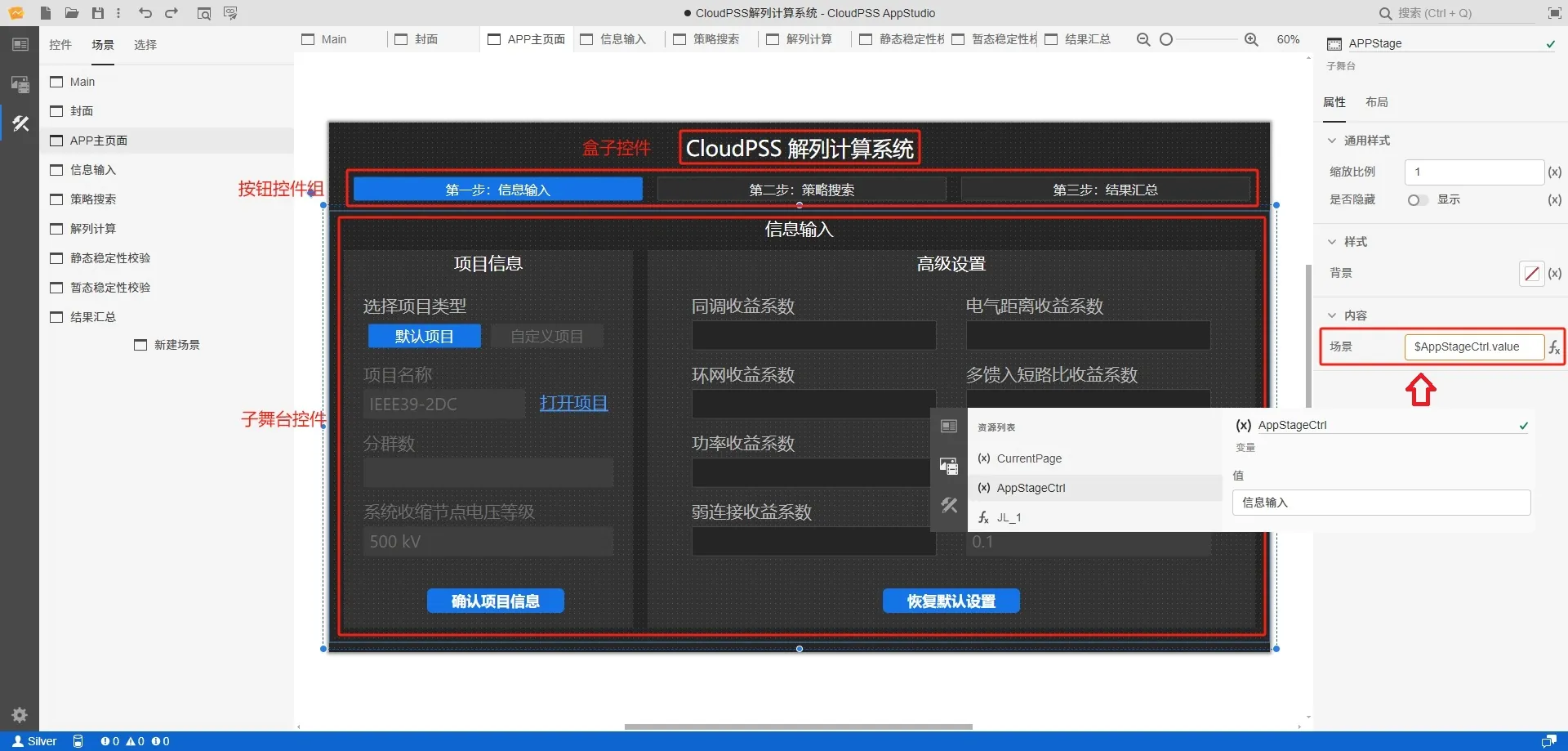Switch to the 控件 tab
Image resolution: width=1568 pixels, height=751 pixels.
click(60, 44)
